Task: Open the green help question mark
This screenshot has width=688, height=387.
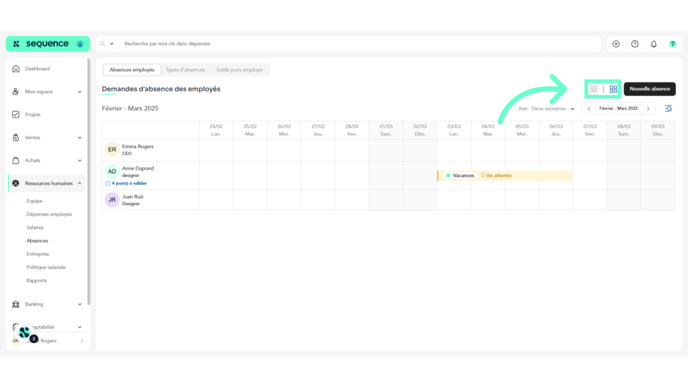Action: tap(673, 44)
